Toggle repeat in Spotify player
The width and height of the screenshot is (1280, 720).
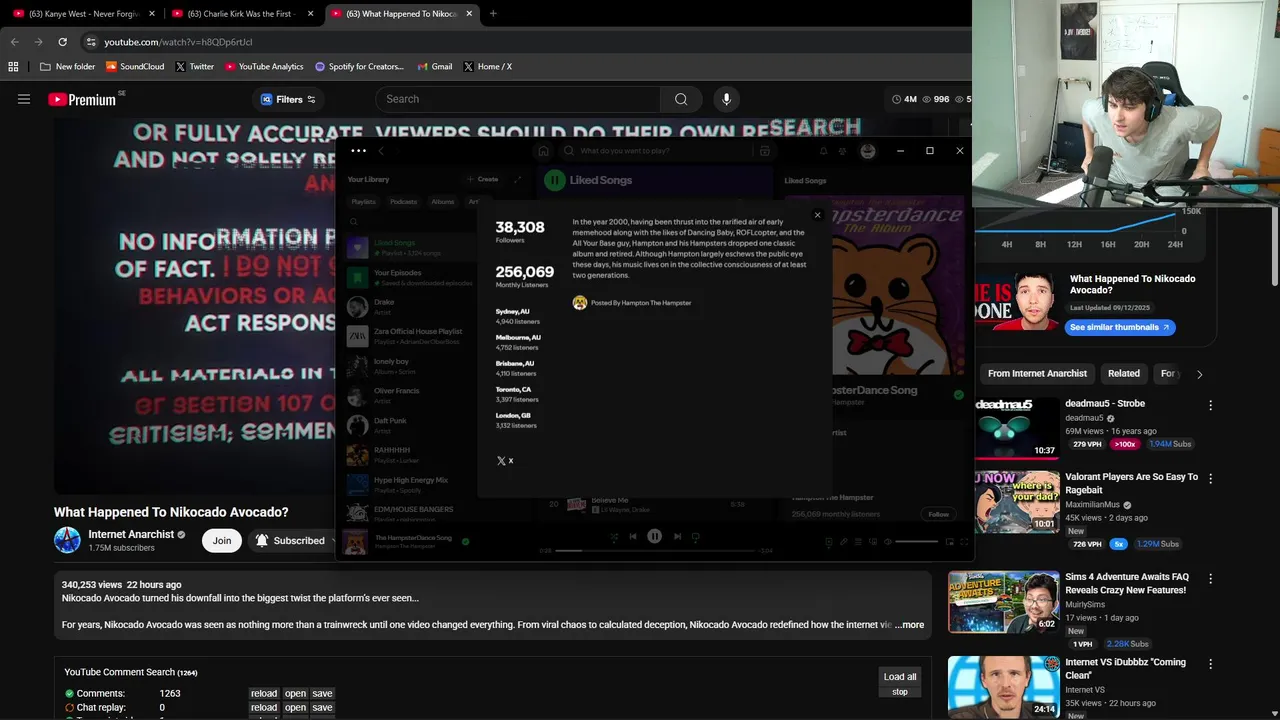pyautogui.click(x=696, y=537)
